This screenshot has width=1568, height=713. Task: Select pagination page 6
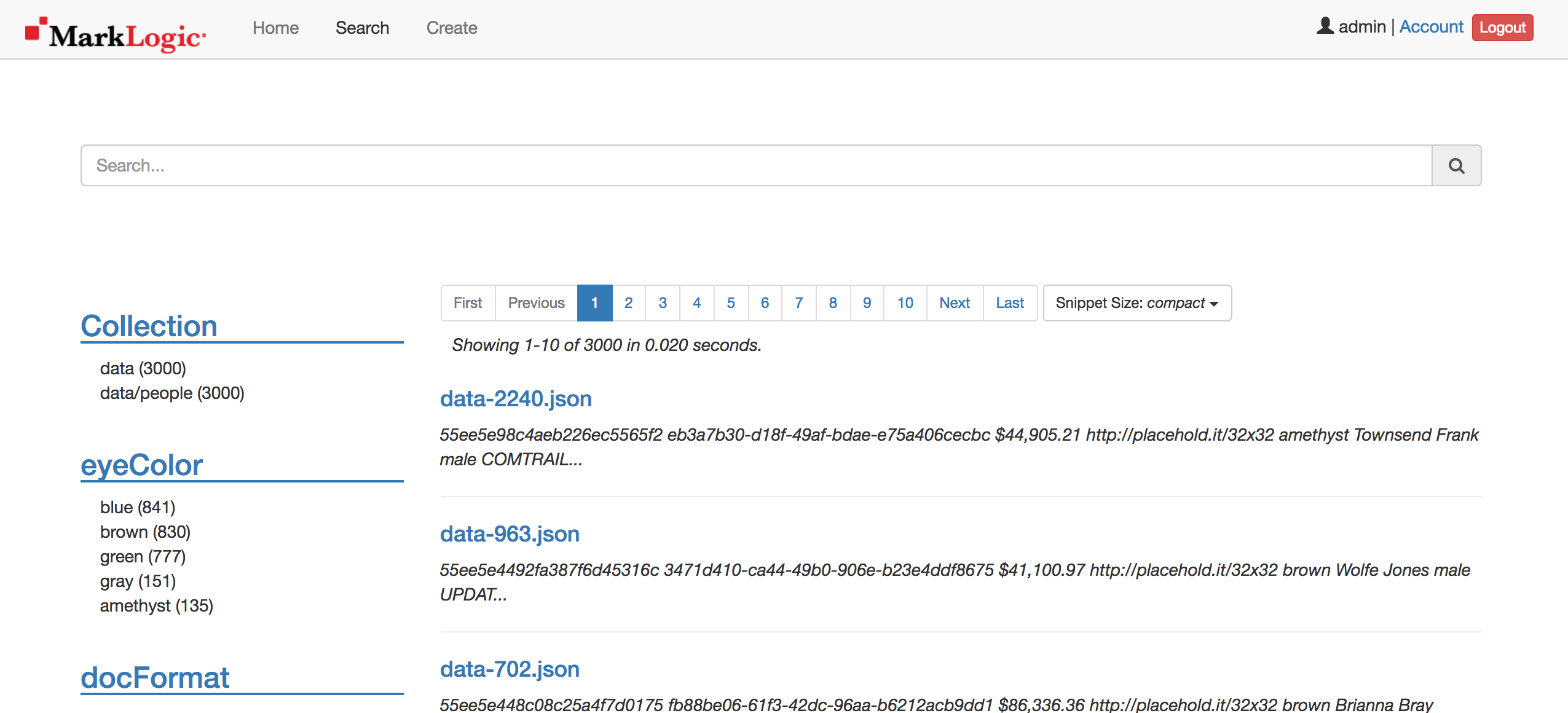point(765,303)
